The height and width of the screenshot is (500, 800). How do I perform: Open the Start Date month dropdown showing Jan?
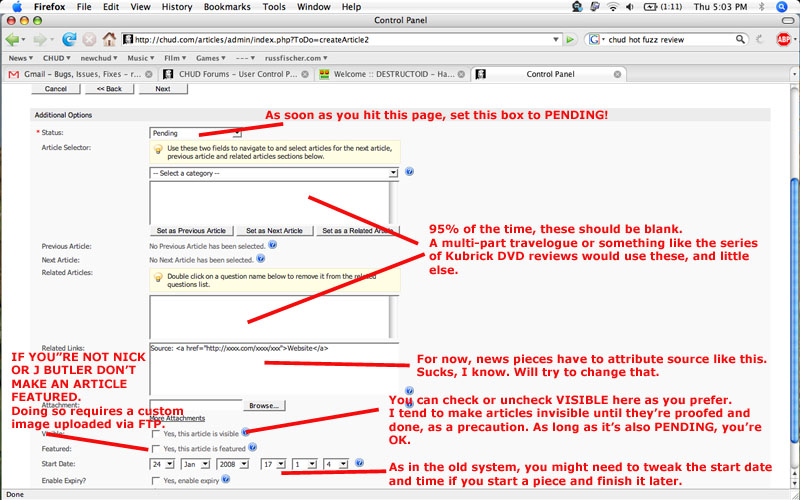point(194,464)
